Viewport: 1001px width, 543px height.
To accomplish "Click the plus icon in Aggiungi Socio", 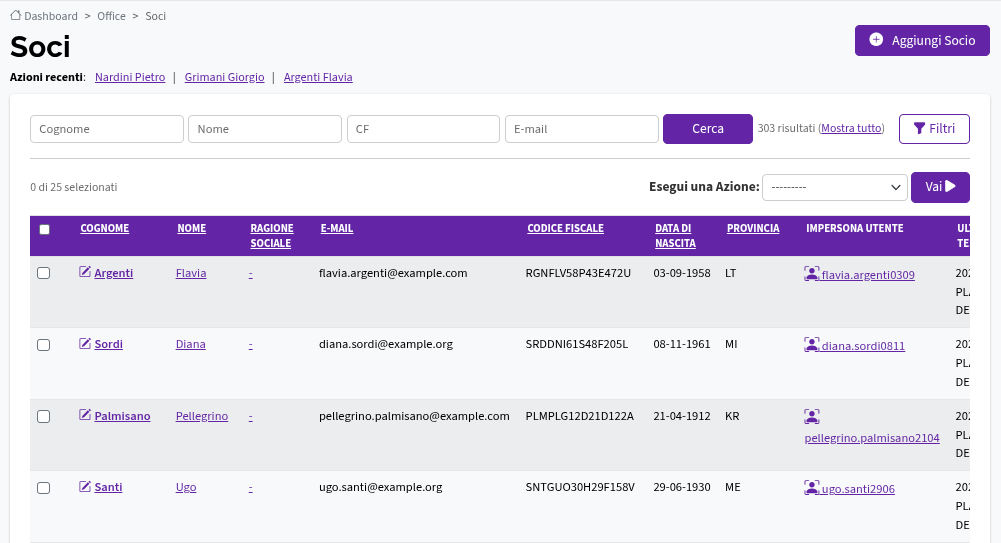I will (877, 40).
